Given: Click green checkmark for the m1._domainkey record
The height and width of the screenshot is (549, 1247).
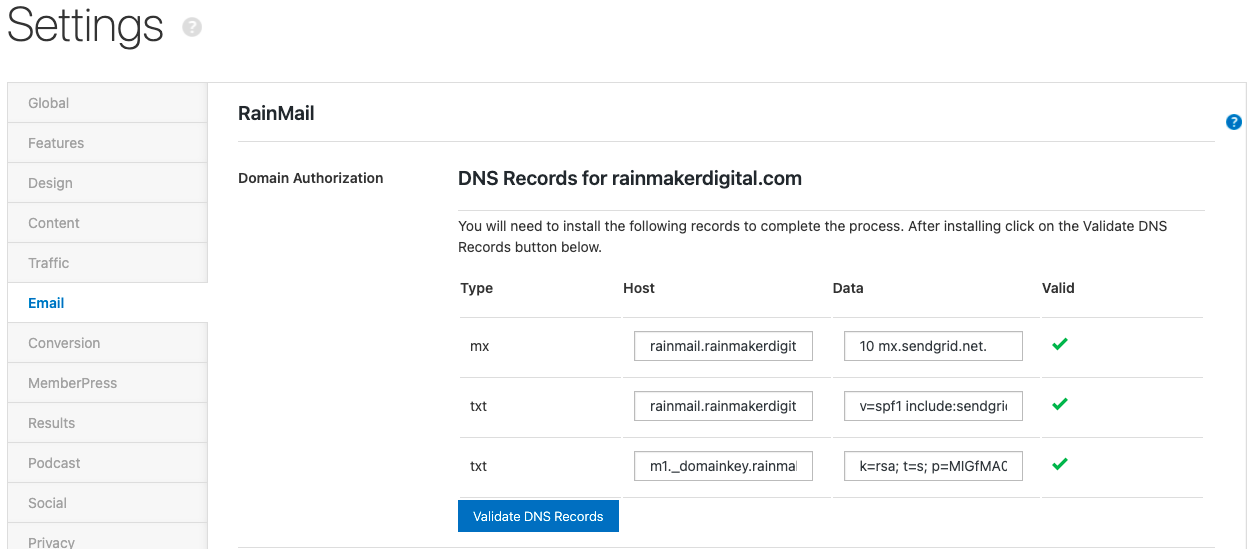Looking at the screenshot, I should click(x=1060, y=464).
